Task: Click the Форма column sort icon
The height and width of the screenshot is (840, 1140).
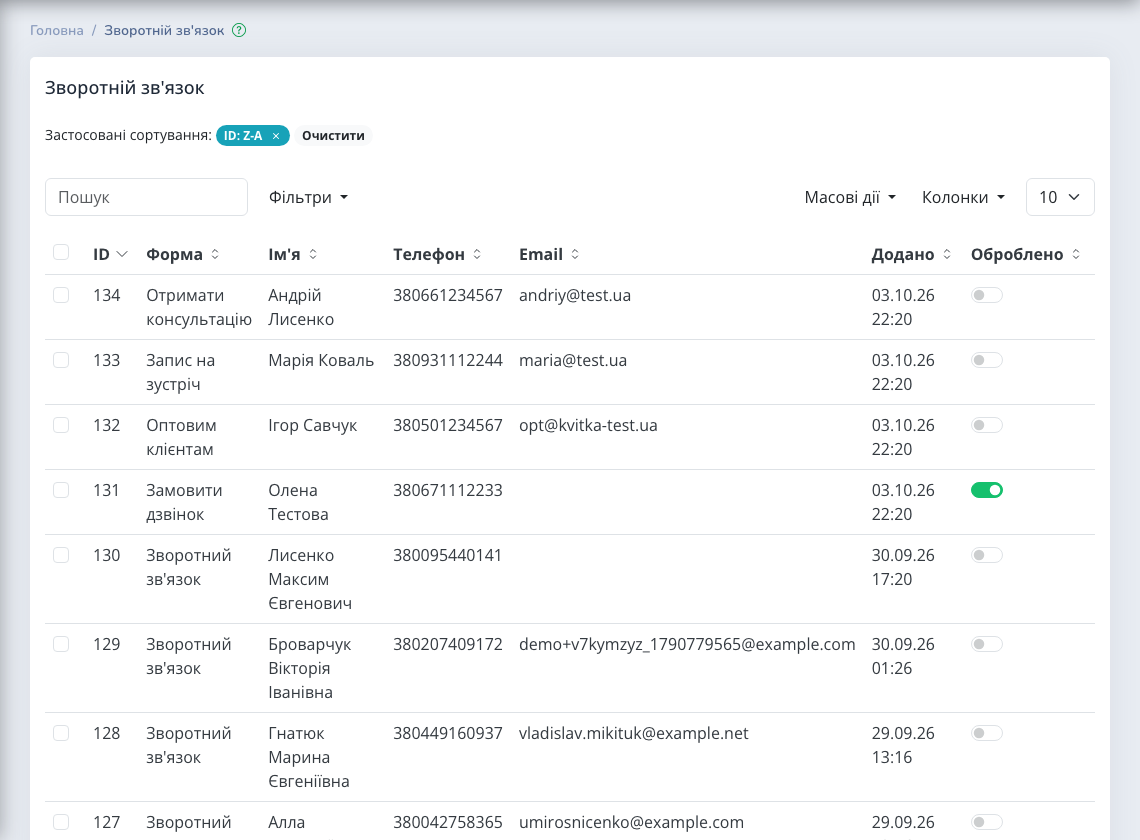Action: point(215,254)
